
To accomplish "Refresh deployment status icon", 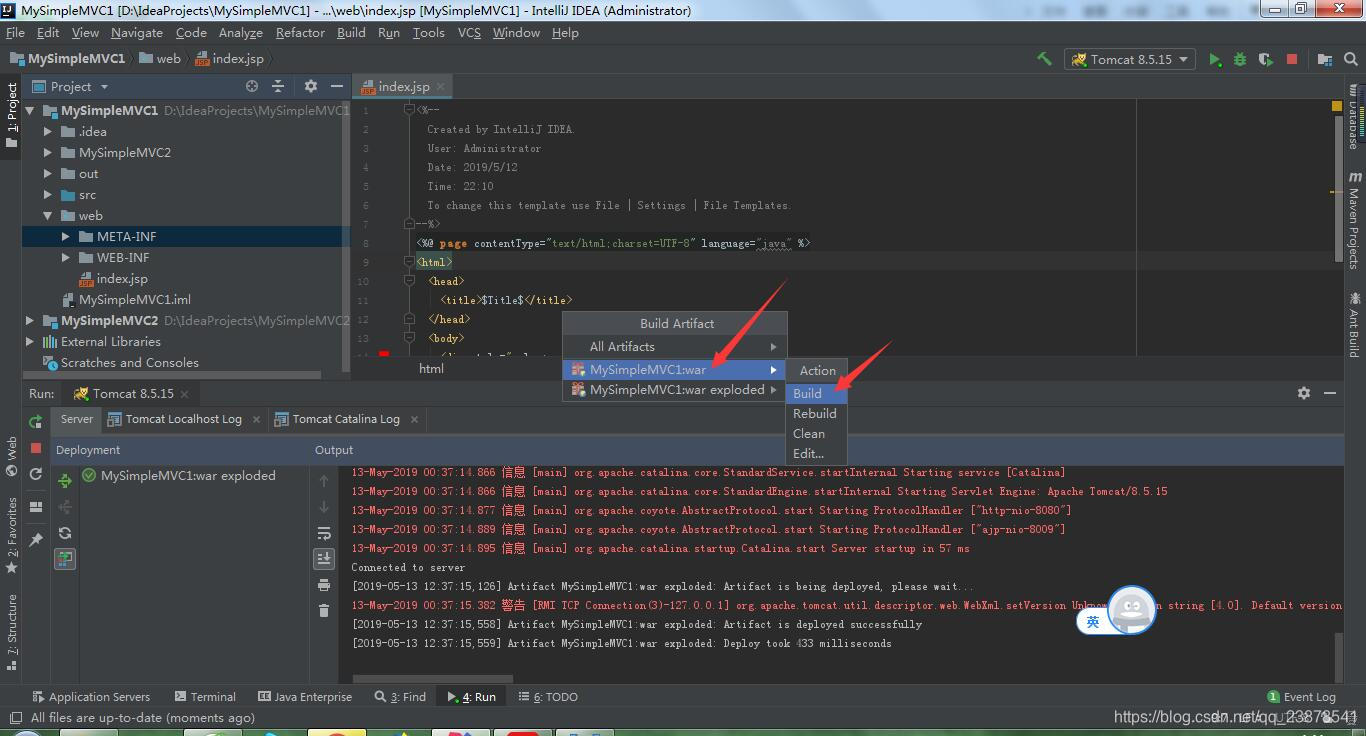I will point(65,533).
